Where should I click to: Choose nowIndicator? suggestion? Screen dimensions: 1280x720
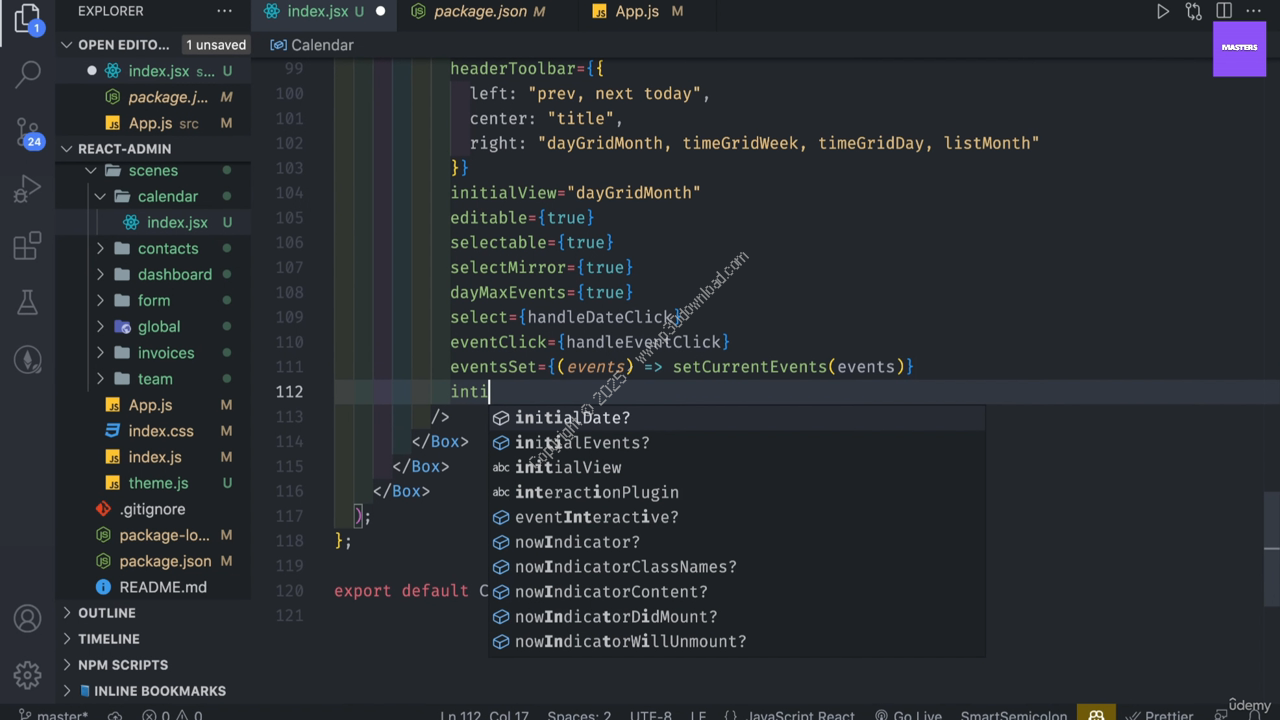coord(737,542)
